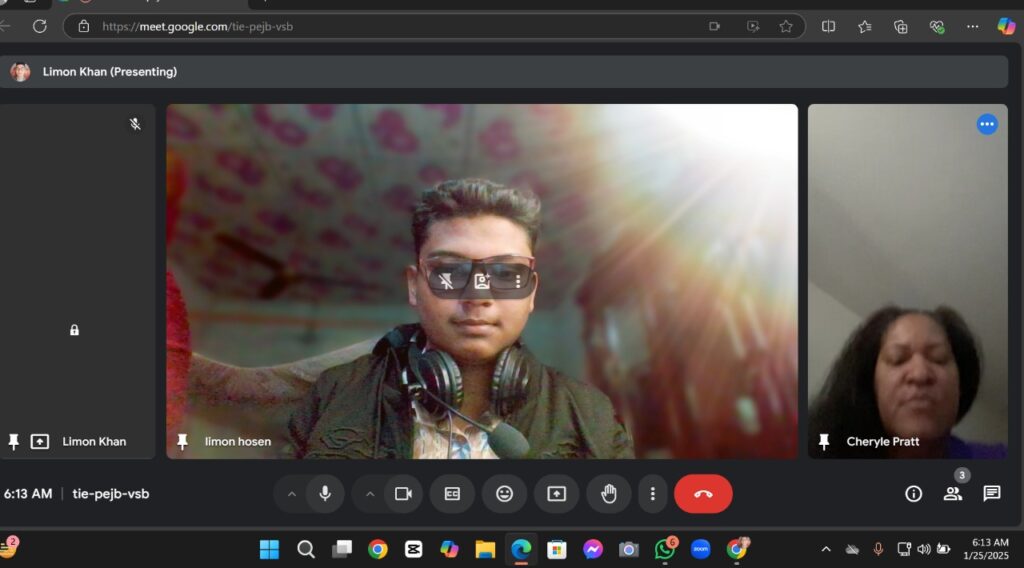Image resolution: width=1024 pixels, height=568 pixels.
Task: Toggle the microphone on or off
Action: coord(325,494)
